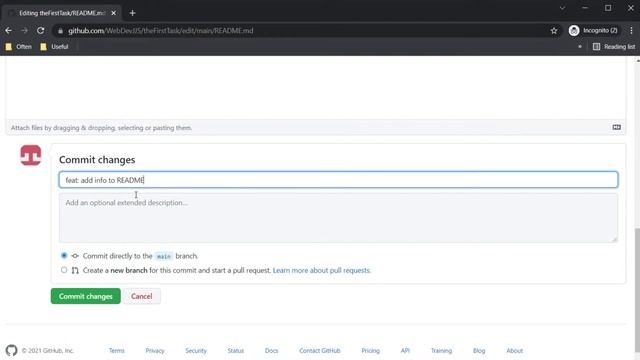Select Commit directly to the main branch
Image resolution: width=640 pixels, height=360 pixels.
click(64, 256)
